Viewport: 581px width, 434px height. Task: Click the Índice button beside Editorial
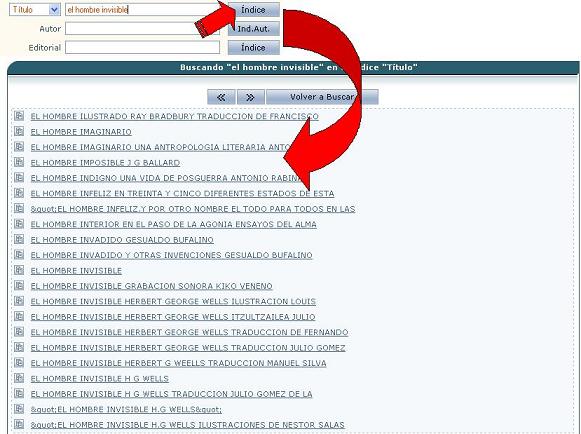click(254, 47)
